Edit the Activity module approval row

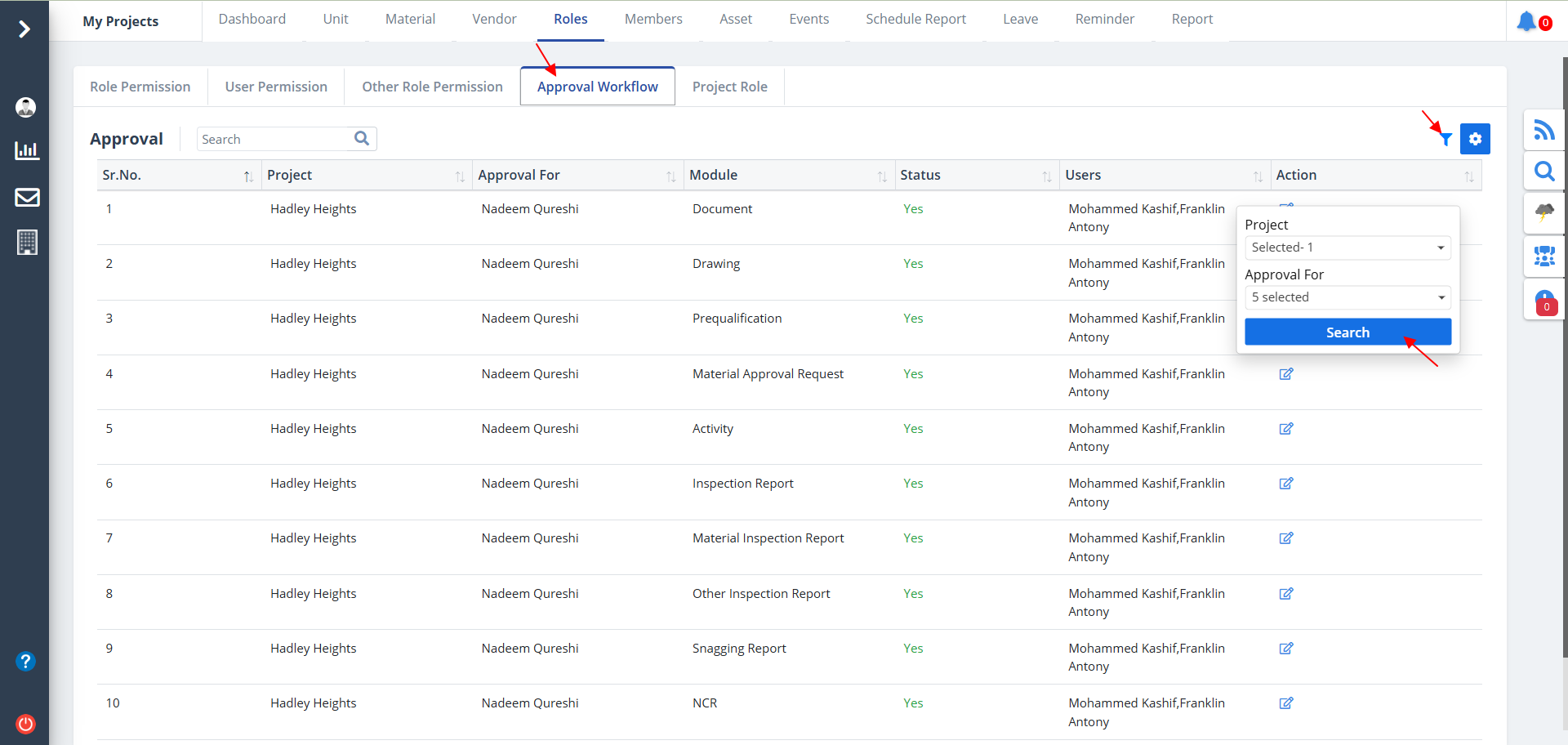point(1285,429)
